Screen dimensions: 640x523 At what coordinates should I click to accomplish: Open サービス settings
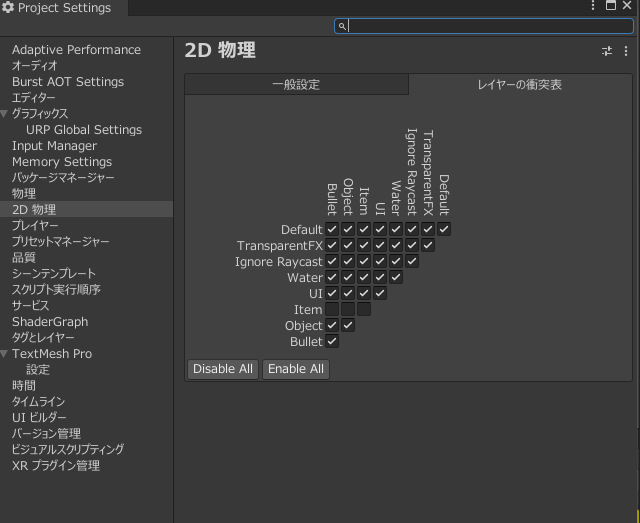(30, 306)
